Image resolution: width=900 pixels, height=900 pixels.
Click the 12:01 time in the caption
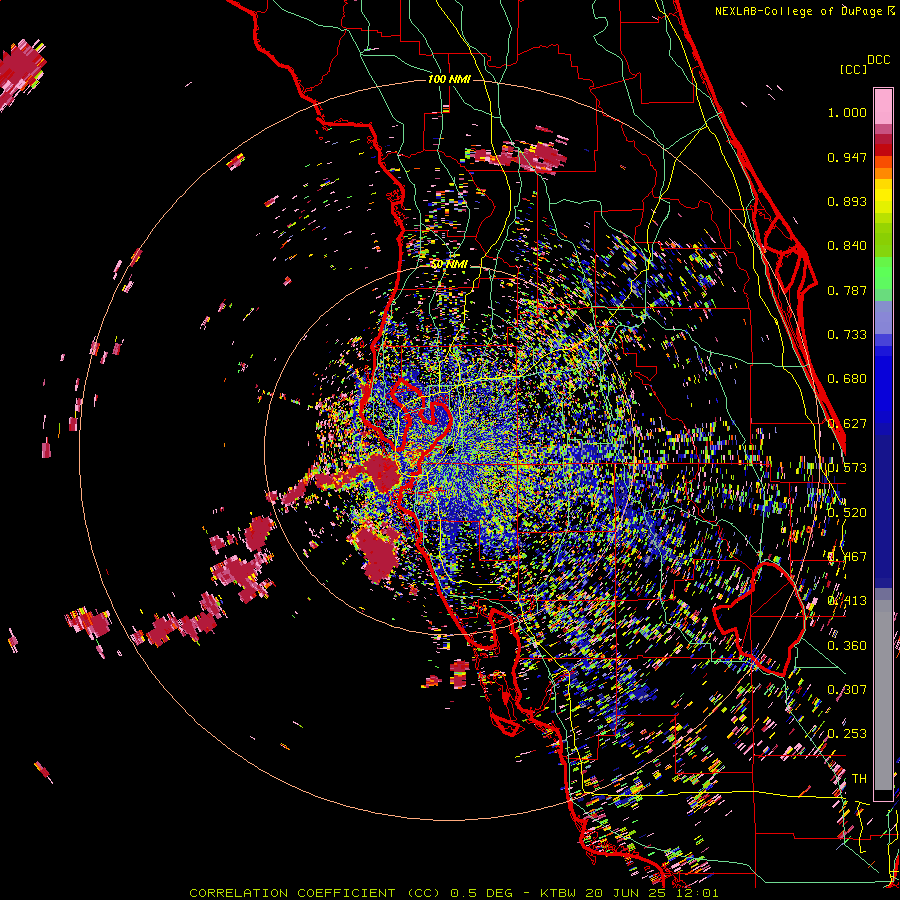[x=698, y=893]
